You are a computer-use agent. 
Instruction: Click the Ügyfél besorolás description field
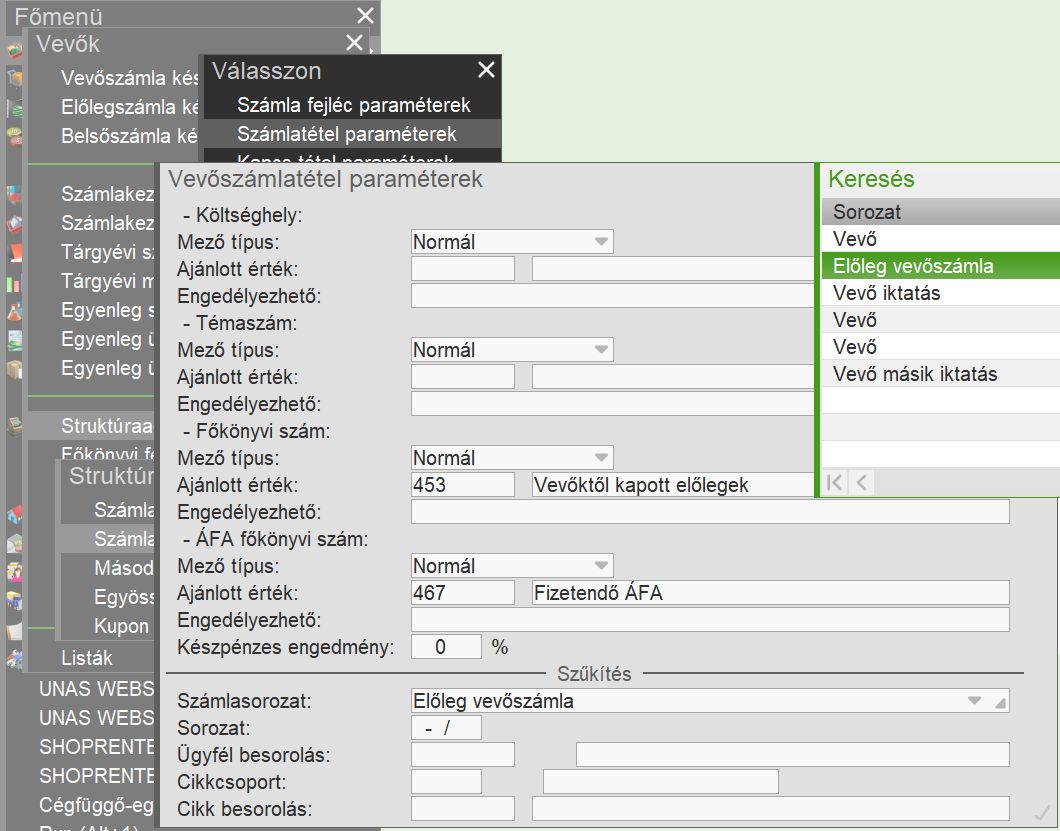[793, 755]
